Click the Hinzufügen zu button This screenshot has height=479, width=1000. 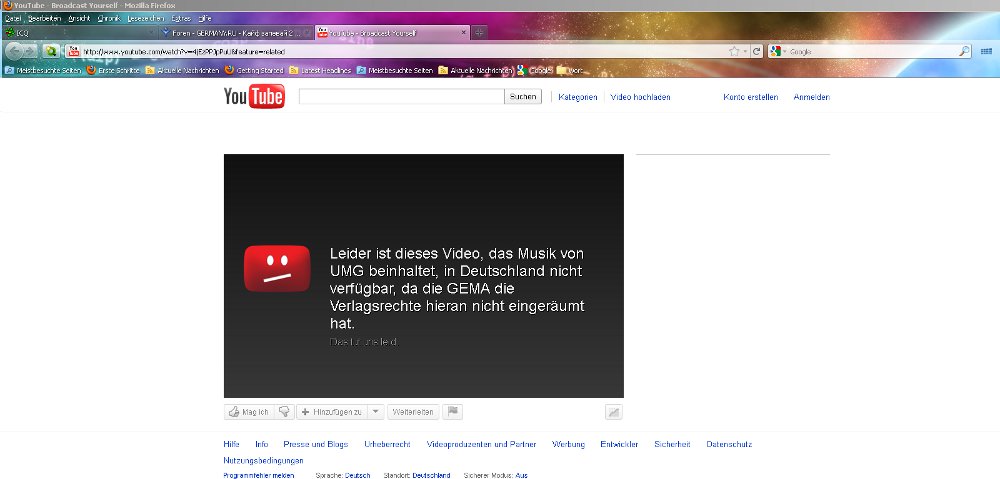[332, 412]
